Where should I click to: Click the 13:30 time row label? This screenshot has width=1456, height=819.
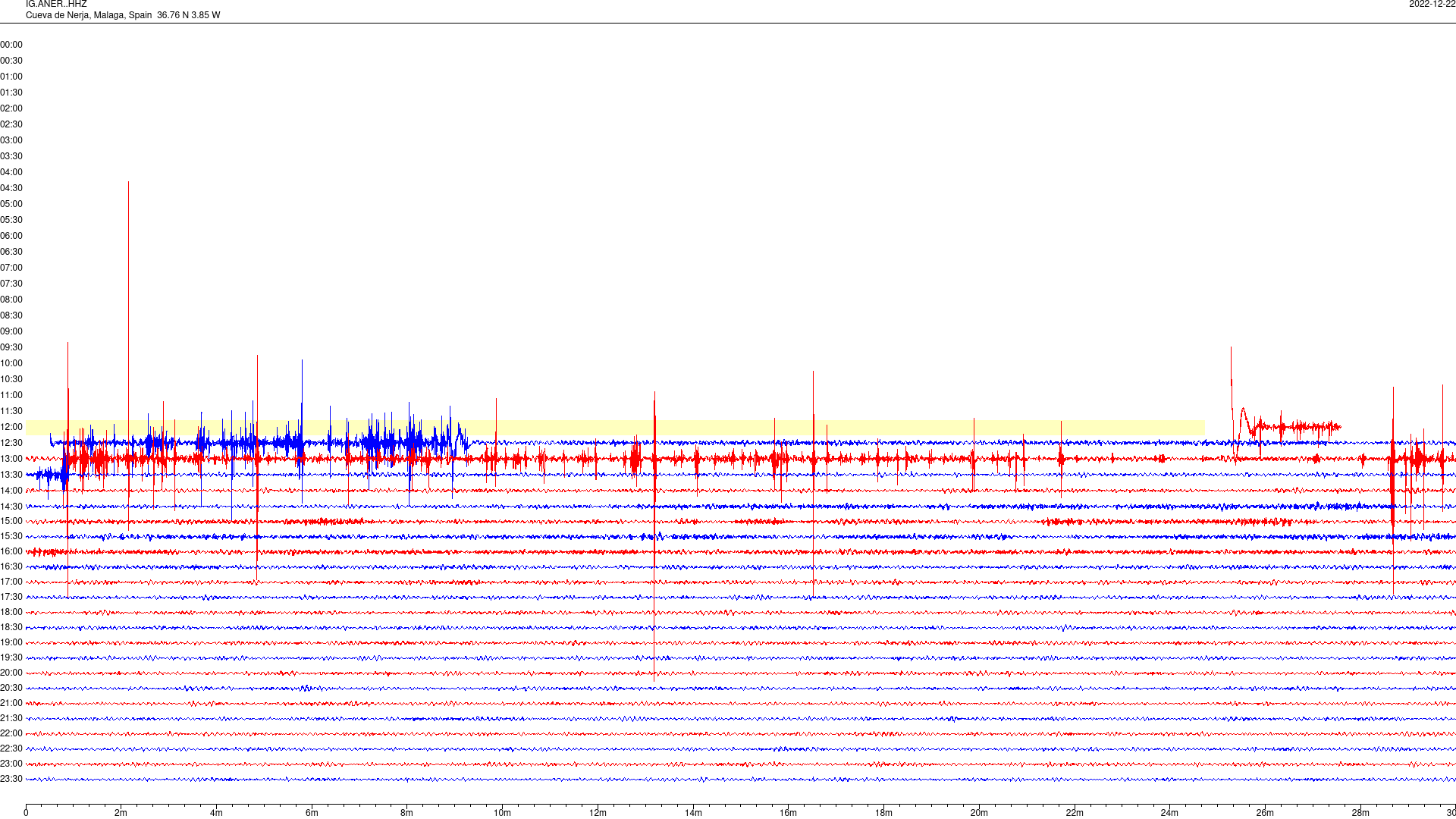pyautogui.click(x=11, y=475)
